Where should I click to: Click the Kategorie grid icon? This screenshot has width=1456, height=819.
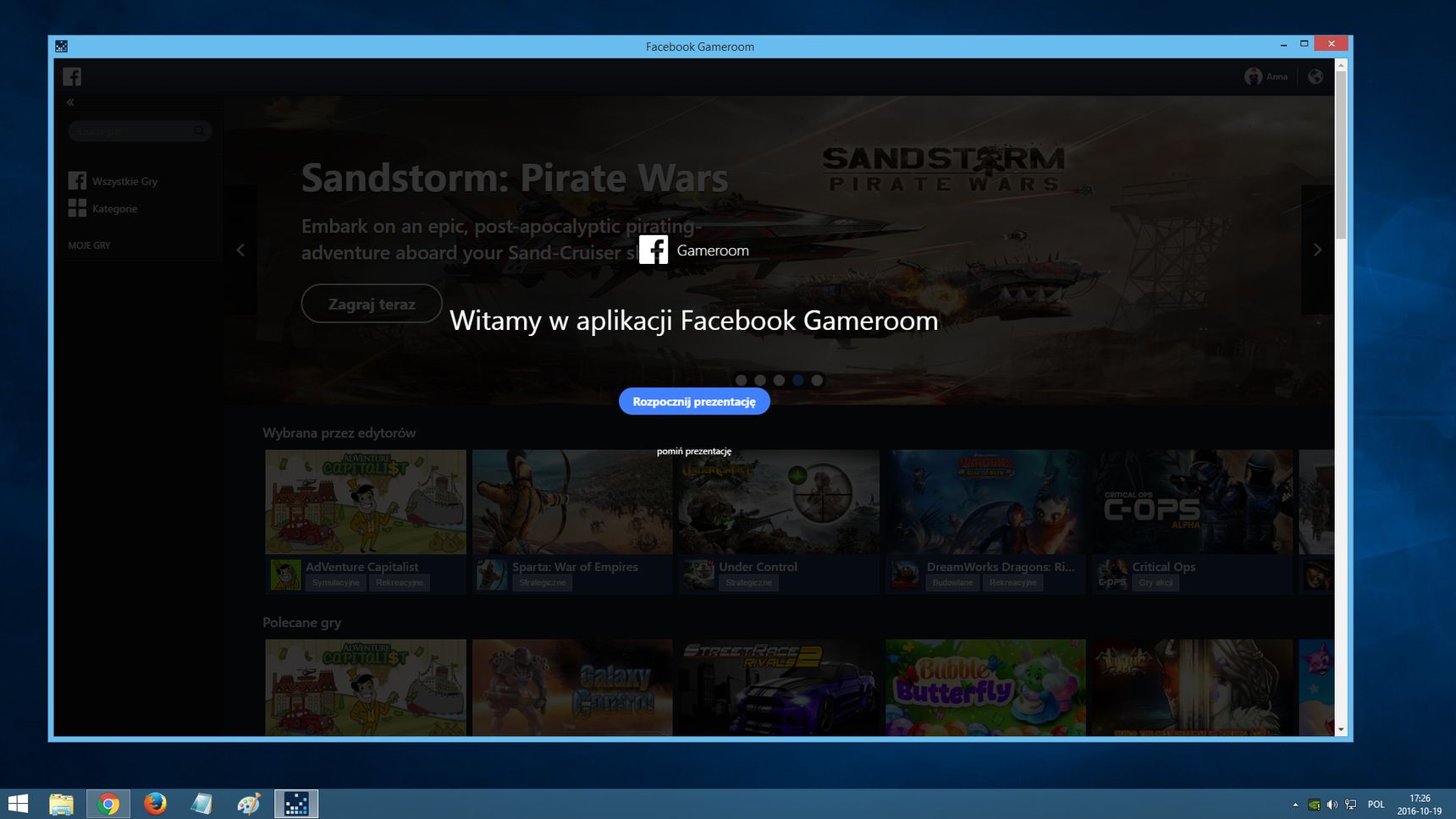pos(77,208)
